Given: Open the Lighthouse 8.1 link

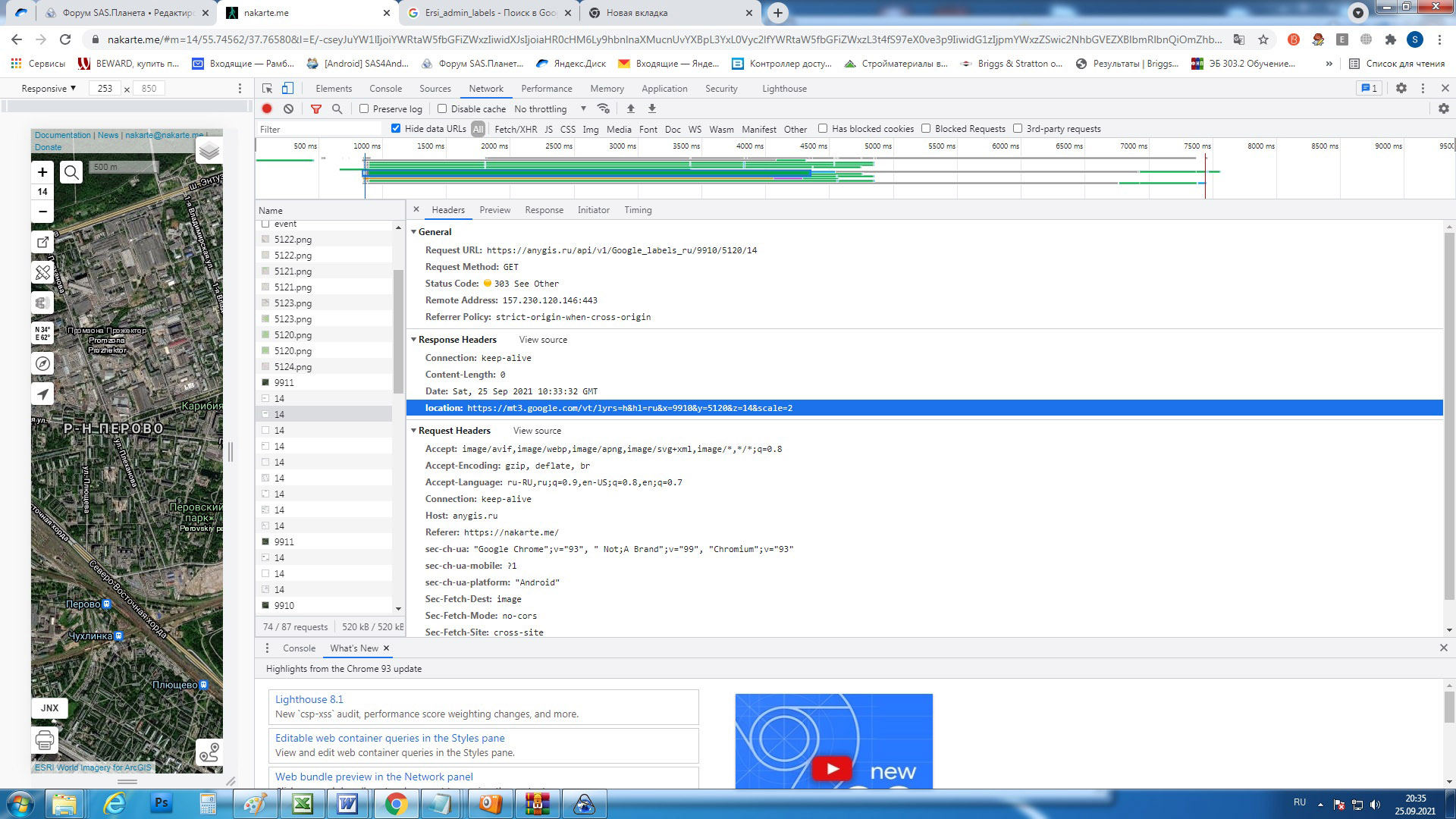Looking at the screenshot, I should (x=309, y=699).
